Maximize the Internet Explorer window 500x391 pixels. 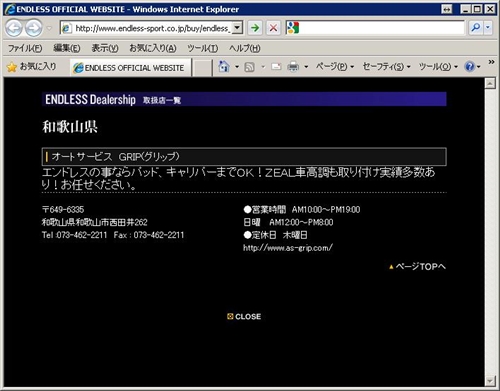[x=478, y=9]
